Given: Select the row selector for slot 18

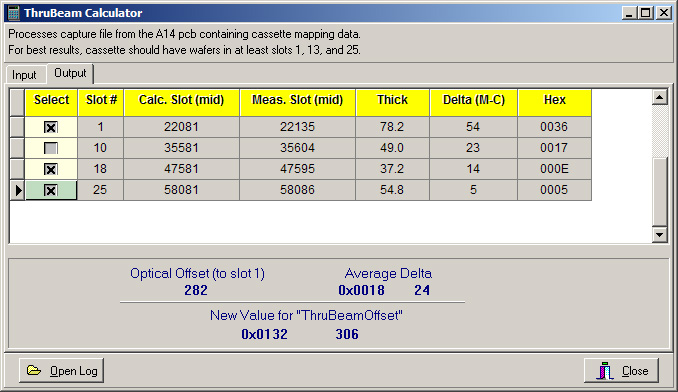Looking at the screenshot, I should pyautogui.click(x=17, y=169).
